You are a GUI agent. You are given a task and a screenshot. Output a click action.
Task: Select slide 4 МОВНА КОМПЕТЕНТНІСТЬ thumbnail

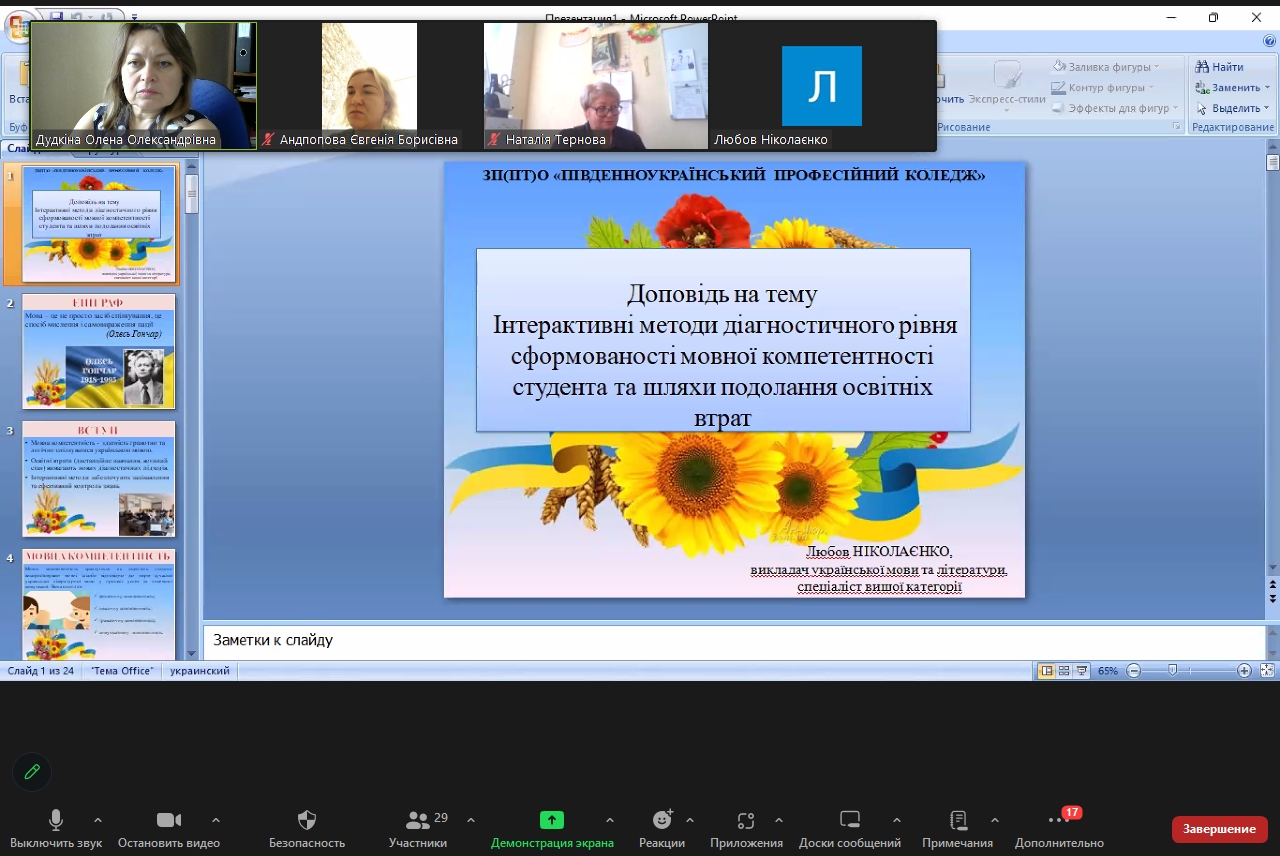[x=99, y=603]
